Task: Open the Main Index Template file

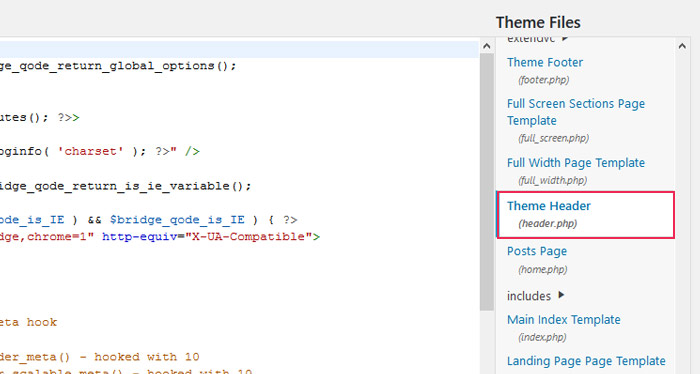Action: pos(563,320)
